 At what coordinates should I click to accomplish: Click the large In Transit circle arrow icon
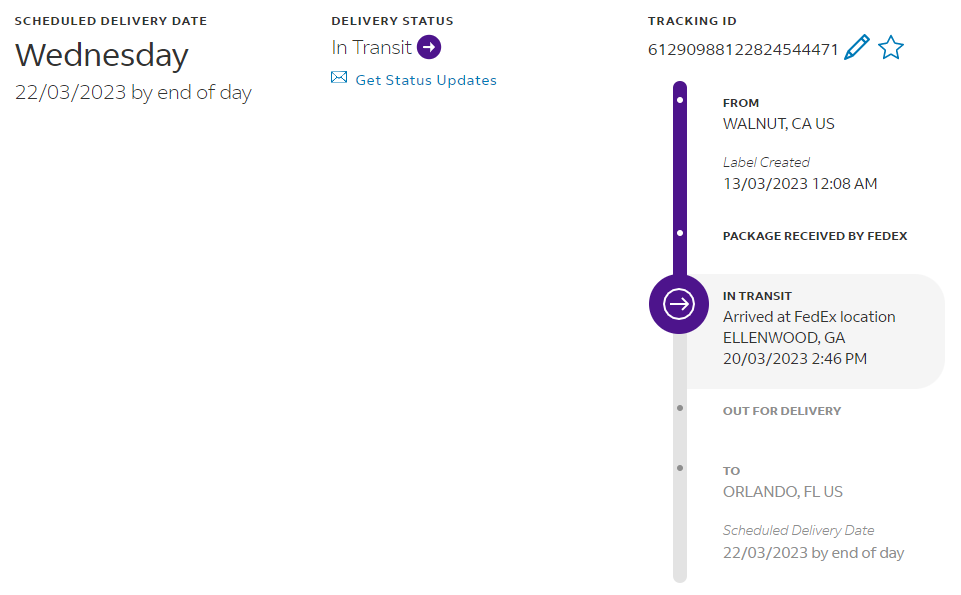[x=679, y=303]
